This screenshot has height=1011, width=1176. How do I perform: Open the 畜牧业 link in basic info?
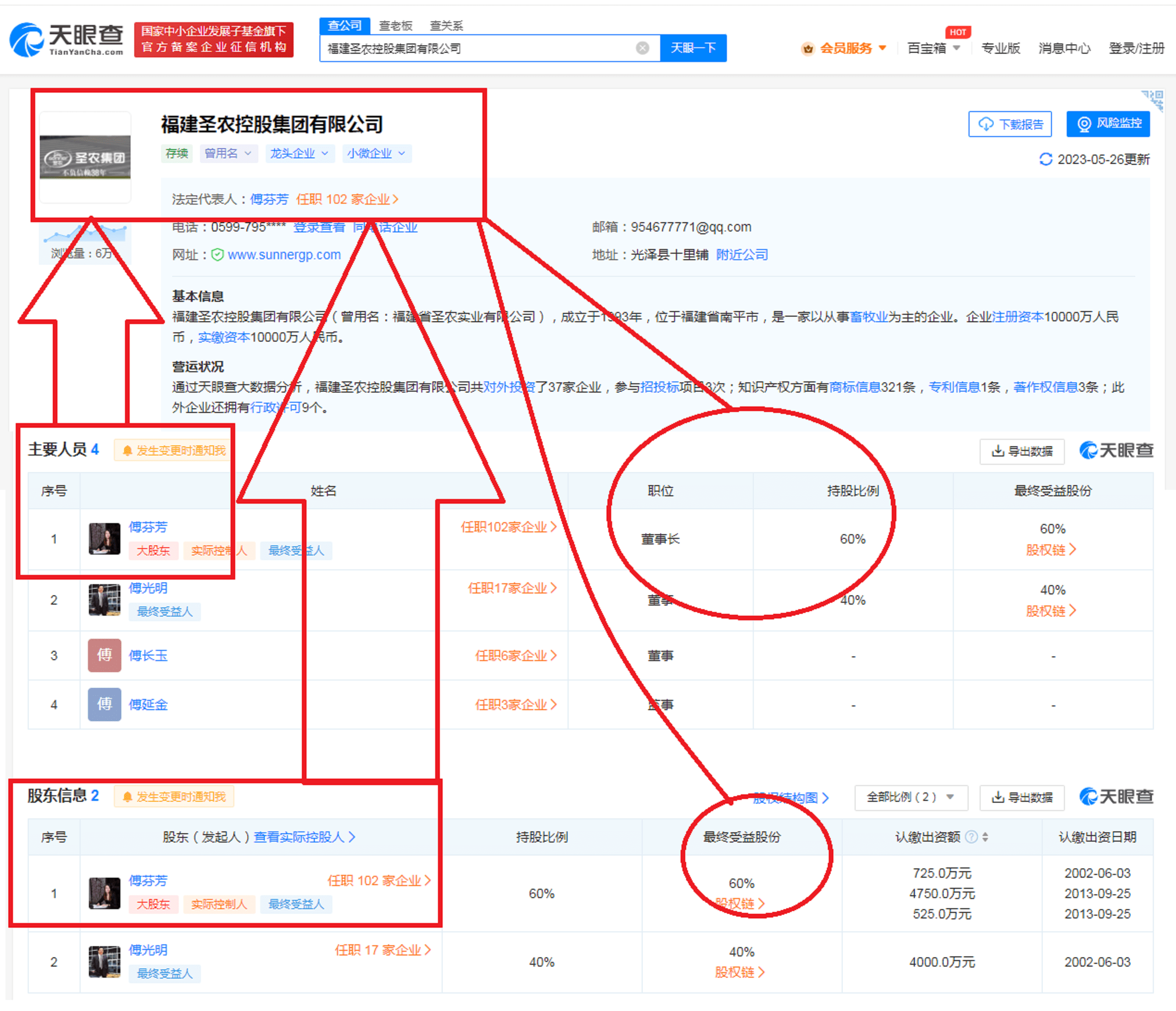pos(869,317)
